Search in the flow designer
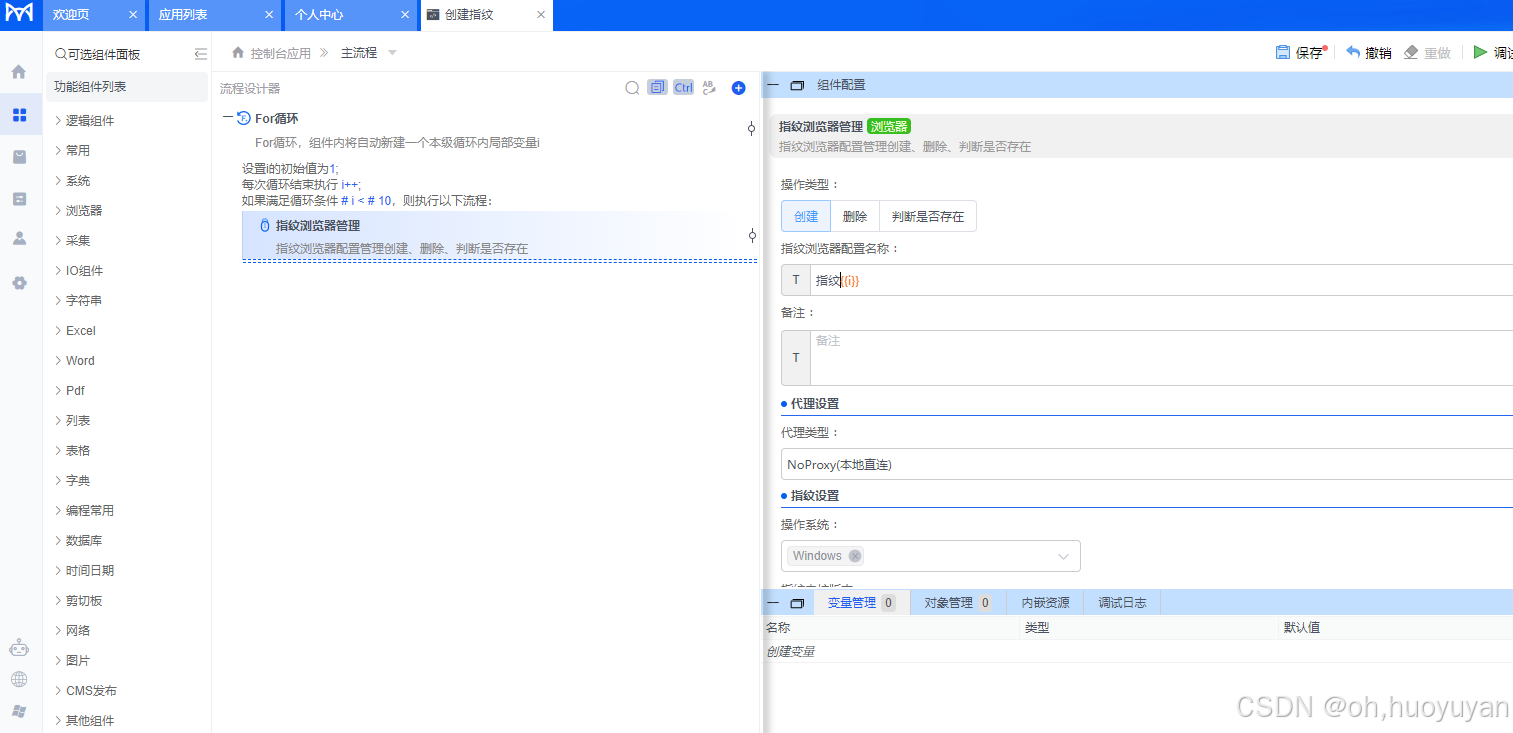Viewport: 1513px width, 733px height. (x=632, y=88)
